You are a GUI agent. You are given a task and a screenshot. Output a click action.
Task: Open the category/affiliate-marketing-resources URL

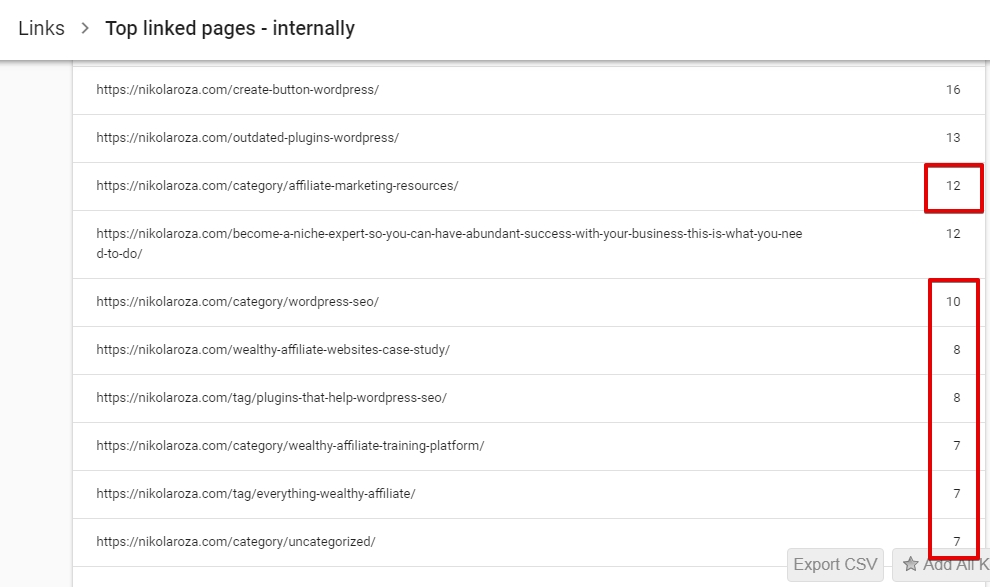tap(277, 186)
